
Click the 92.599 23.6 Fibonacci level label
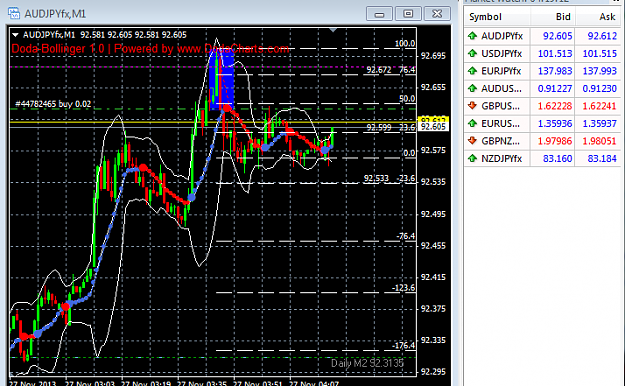(391, 127)
